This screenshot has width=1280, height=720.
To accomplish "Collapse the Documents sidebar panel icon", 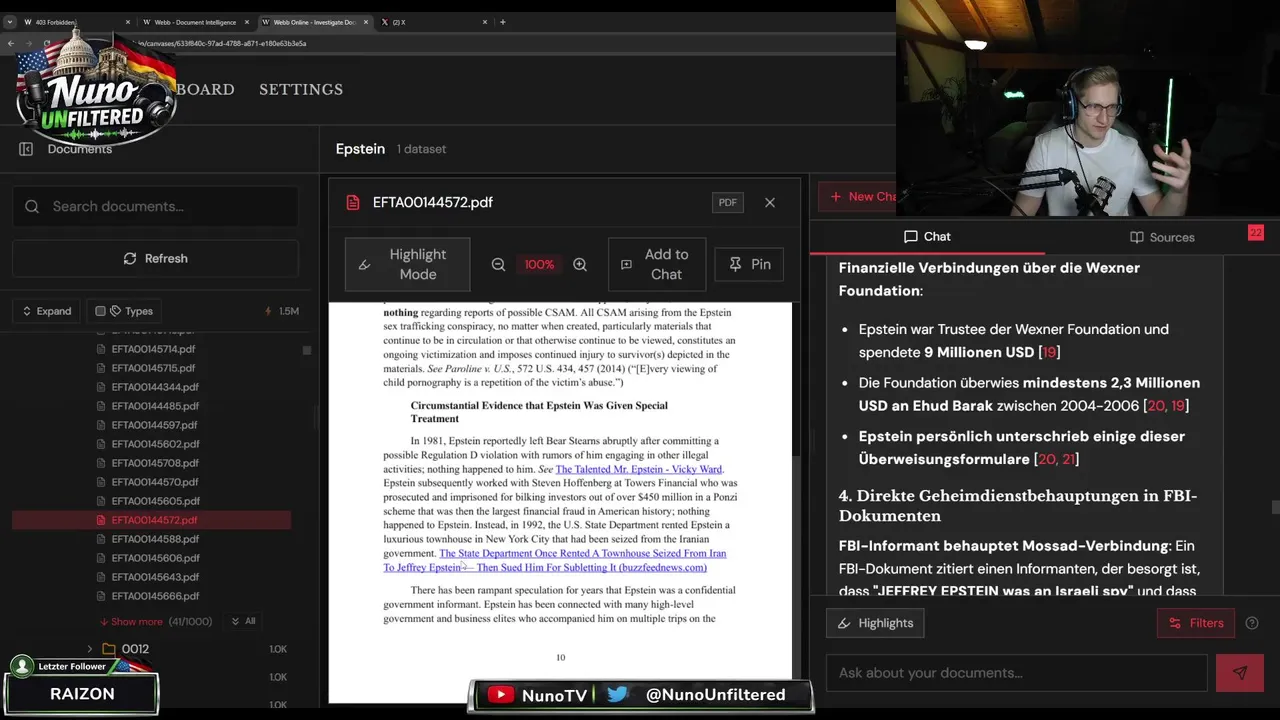I will [x=26, y=149].
